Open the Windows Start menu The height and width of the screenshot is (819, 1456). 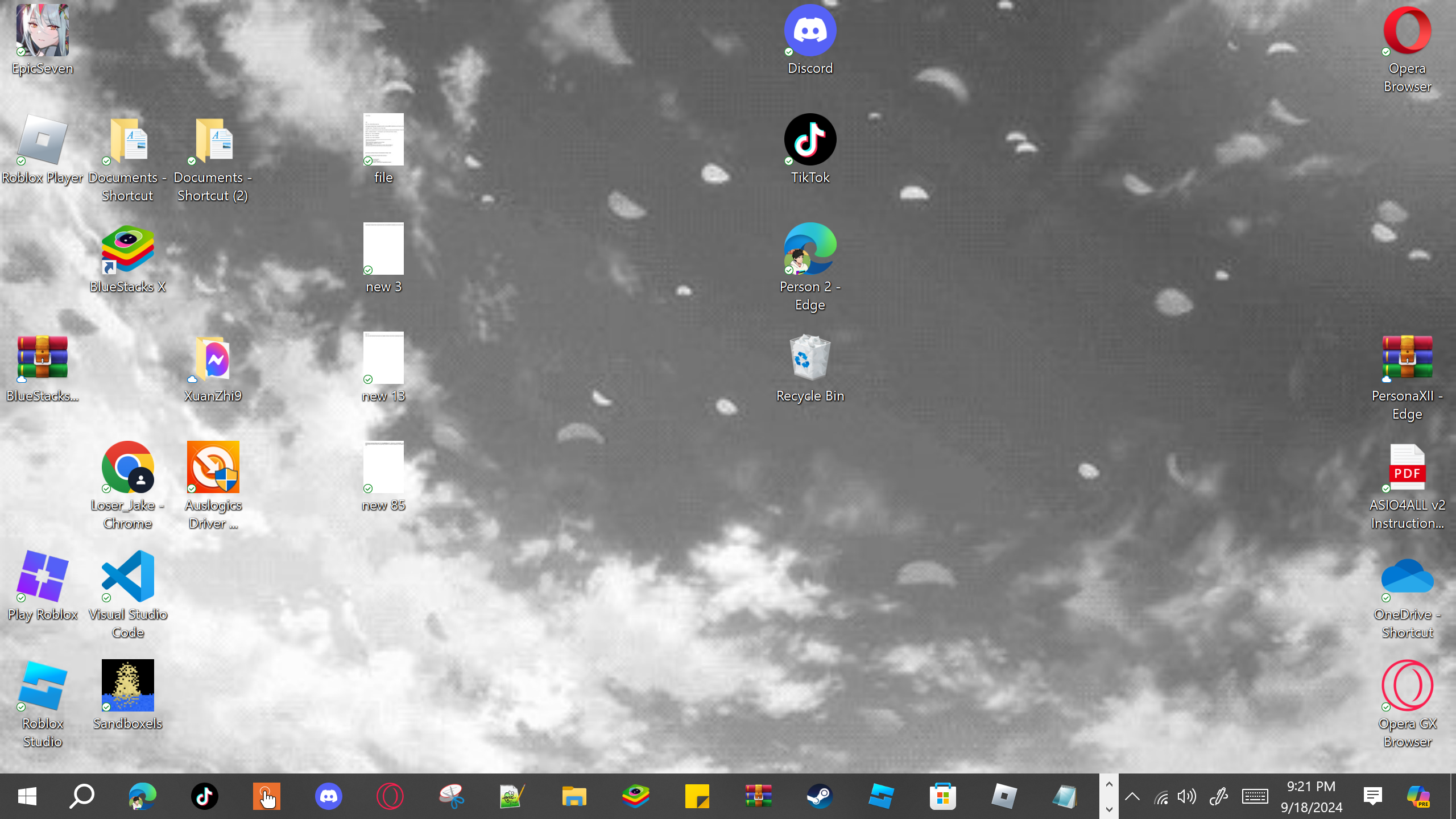coord(27,796)
